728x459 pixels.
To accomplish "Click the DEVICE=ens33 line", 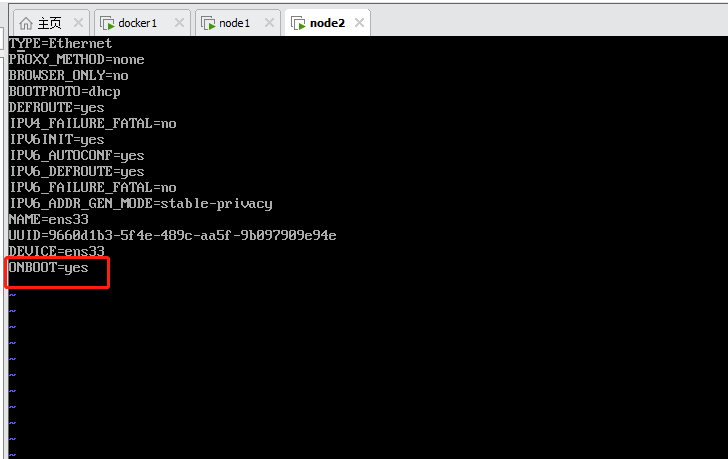I will 57,252.
